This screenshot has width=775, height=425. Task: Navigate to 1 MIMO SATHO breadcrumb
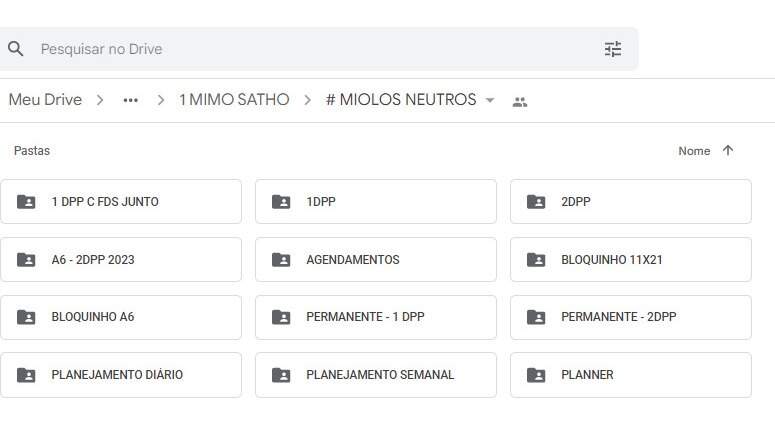click(234, 100)
